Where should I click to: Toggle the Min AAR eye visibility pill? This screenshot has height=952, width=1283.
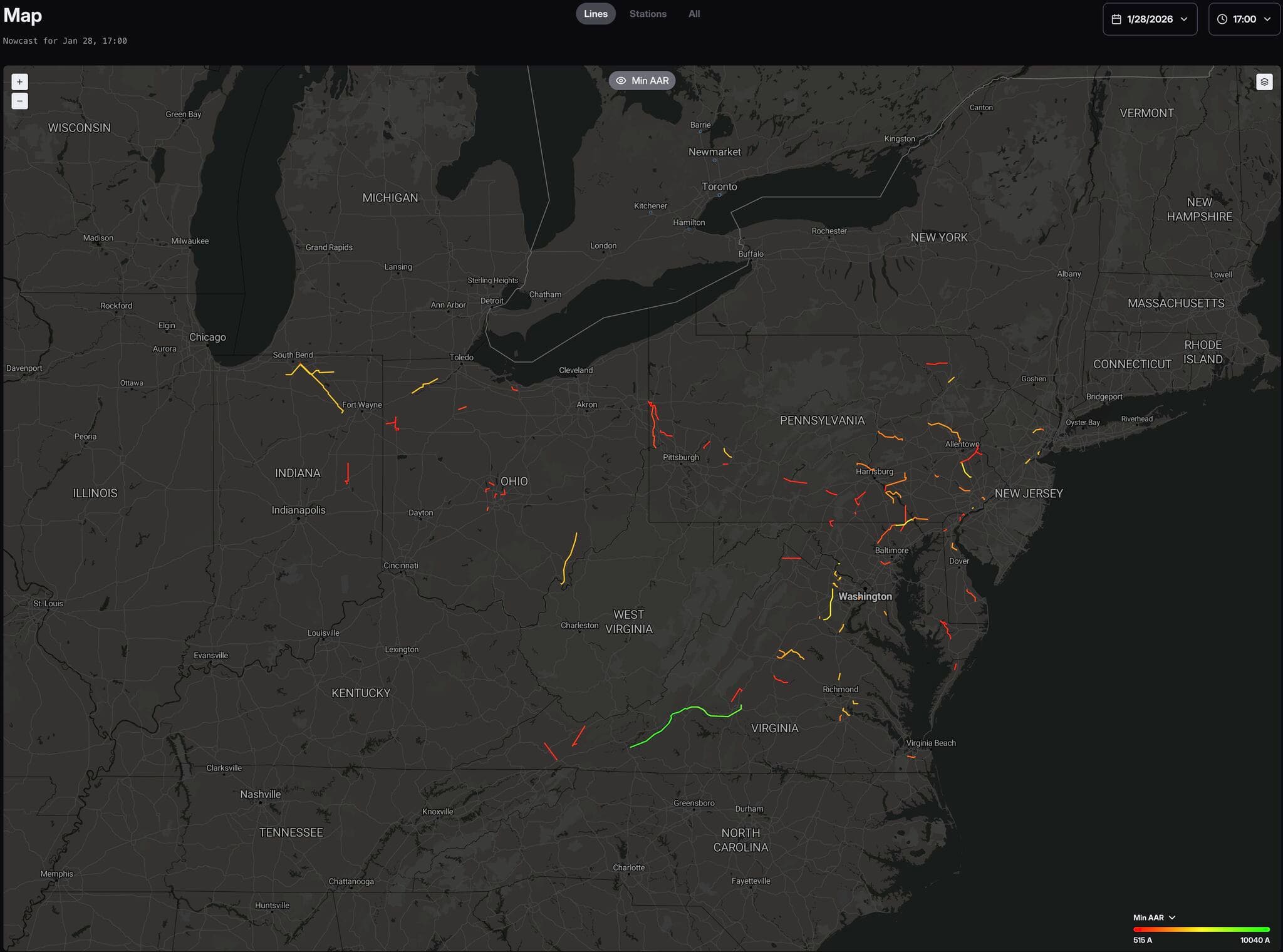[x=642, y=81]
